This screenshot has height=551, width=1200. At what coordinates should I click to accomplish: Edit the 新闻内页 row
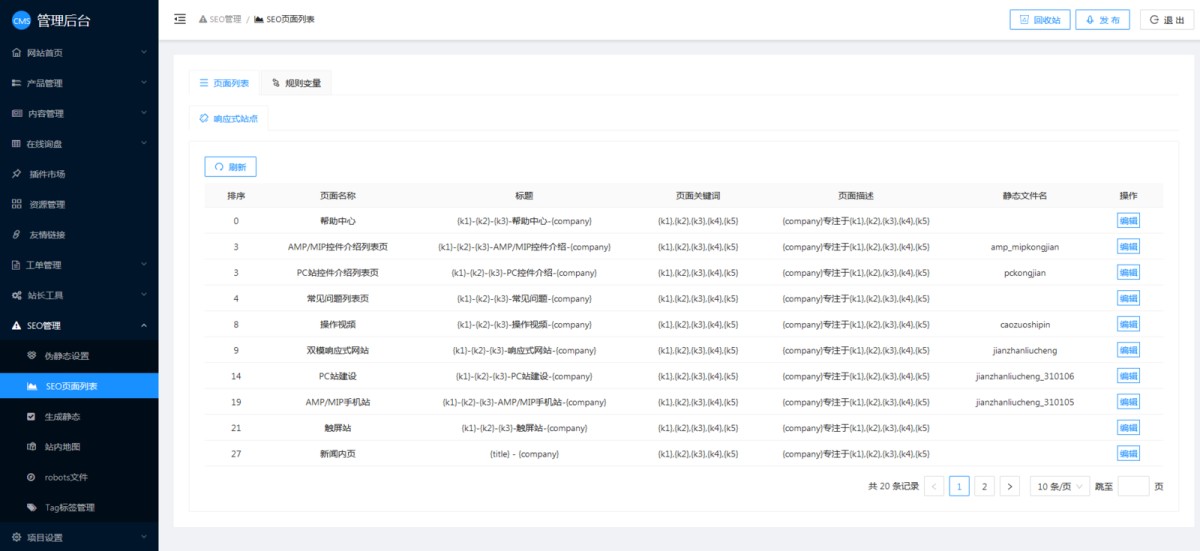[1128, 453]
